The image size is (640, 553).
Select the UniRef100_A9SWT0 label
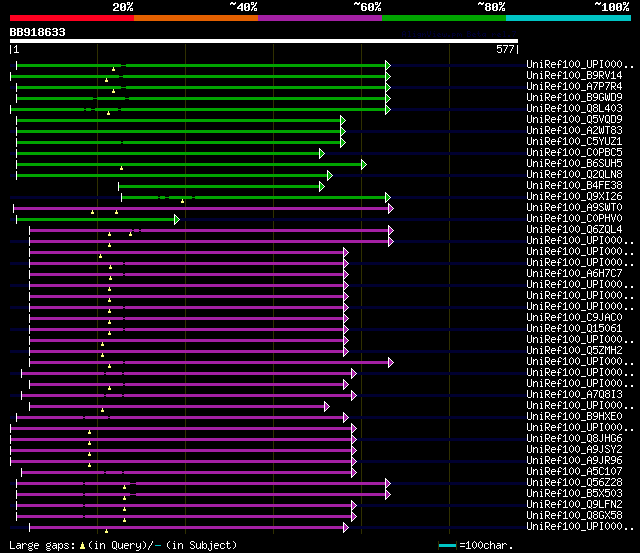pyautogui.click(x=574, y=207)
